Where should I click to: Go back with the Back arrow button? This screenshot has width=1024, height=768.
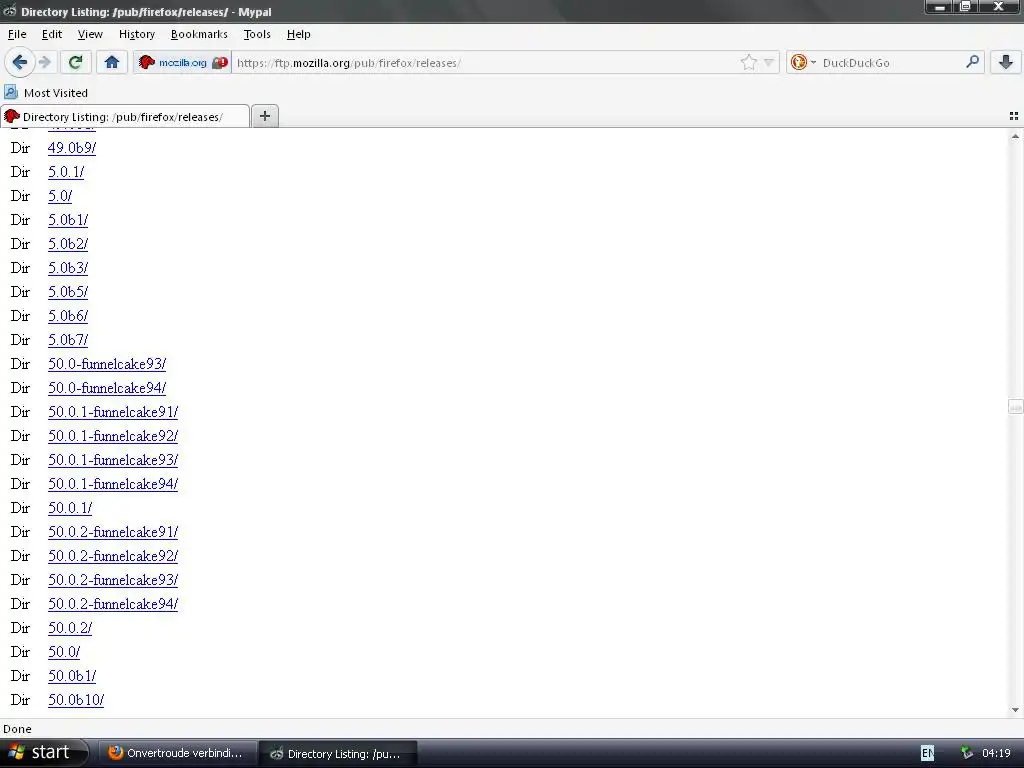[x=19, y=62]
